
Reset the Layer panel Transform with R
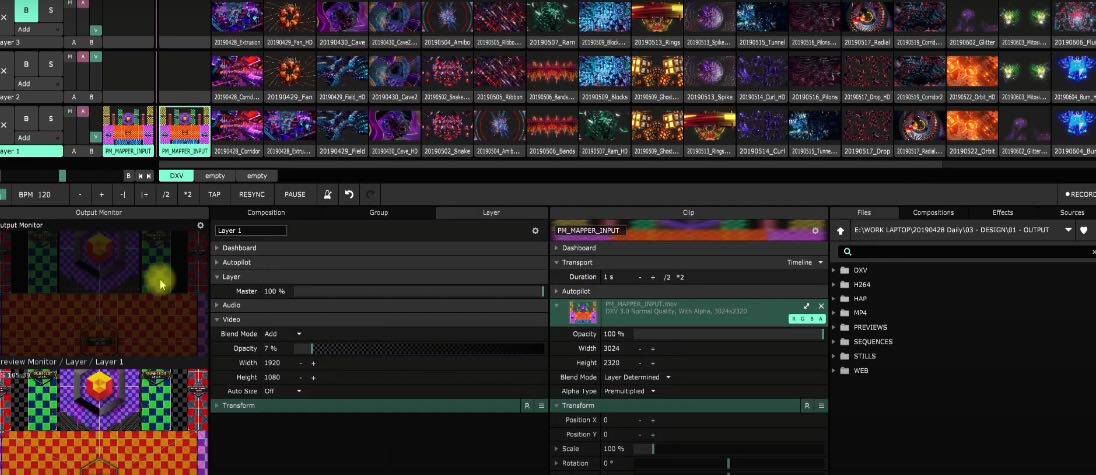(527, 406)
